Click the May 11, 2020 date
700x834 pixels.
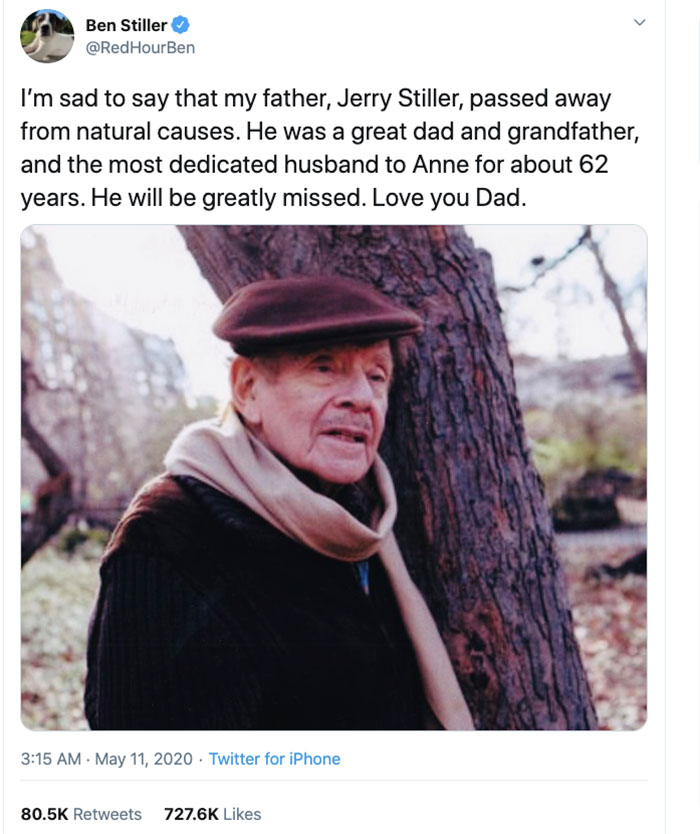click(143, 759)
